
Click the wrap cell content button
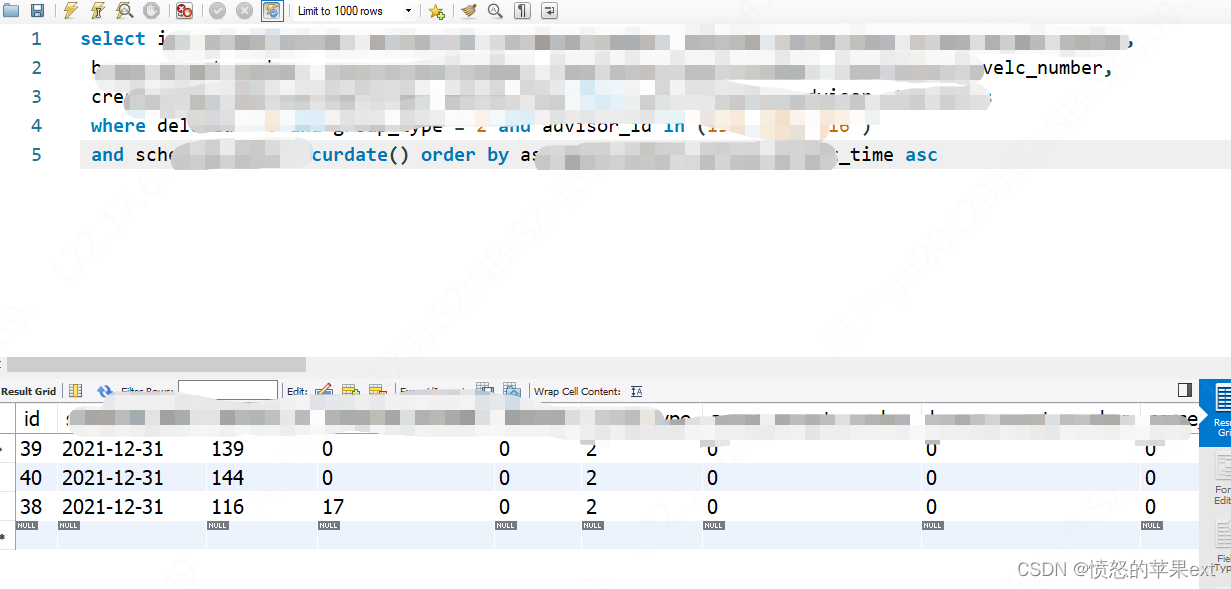[x=637, y=391]
